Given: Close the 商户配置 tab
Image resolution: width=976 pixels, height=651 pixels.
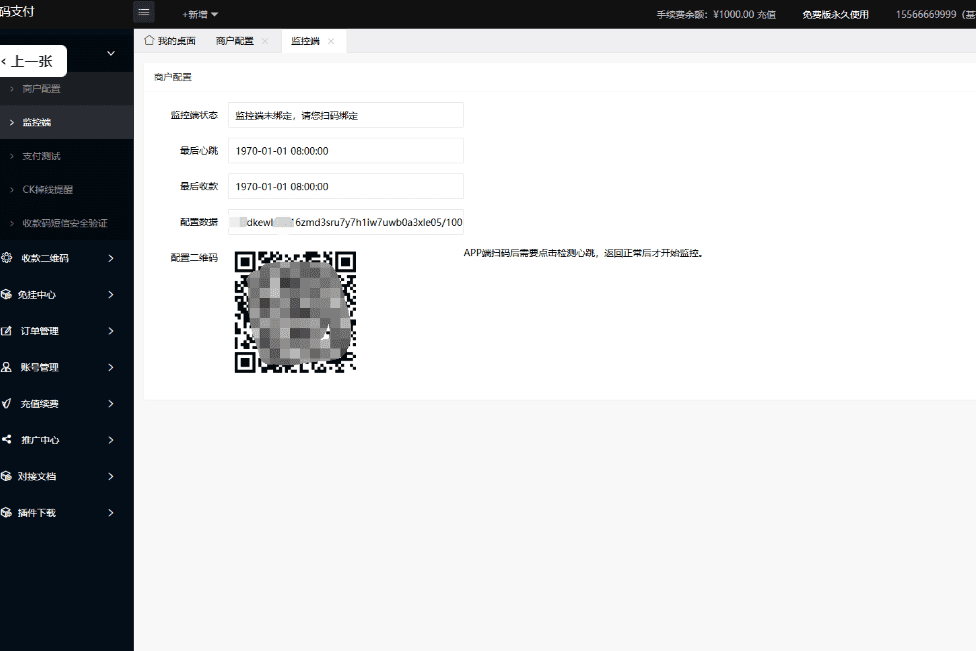Looking at the screenshot, I should click(x=265, y=41).
